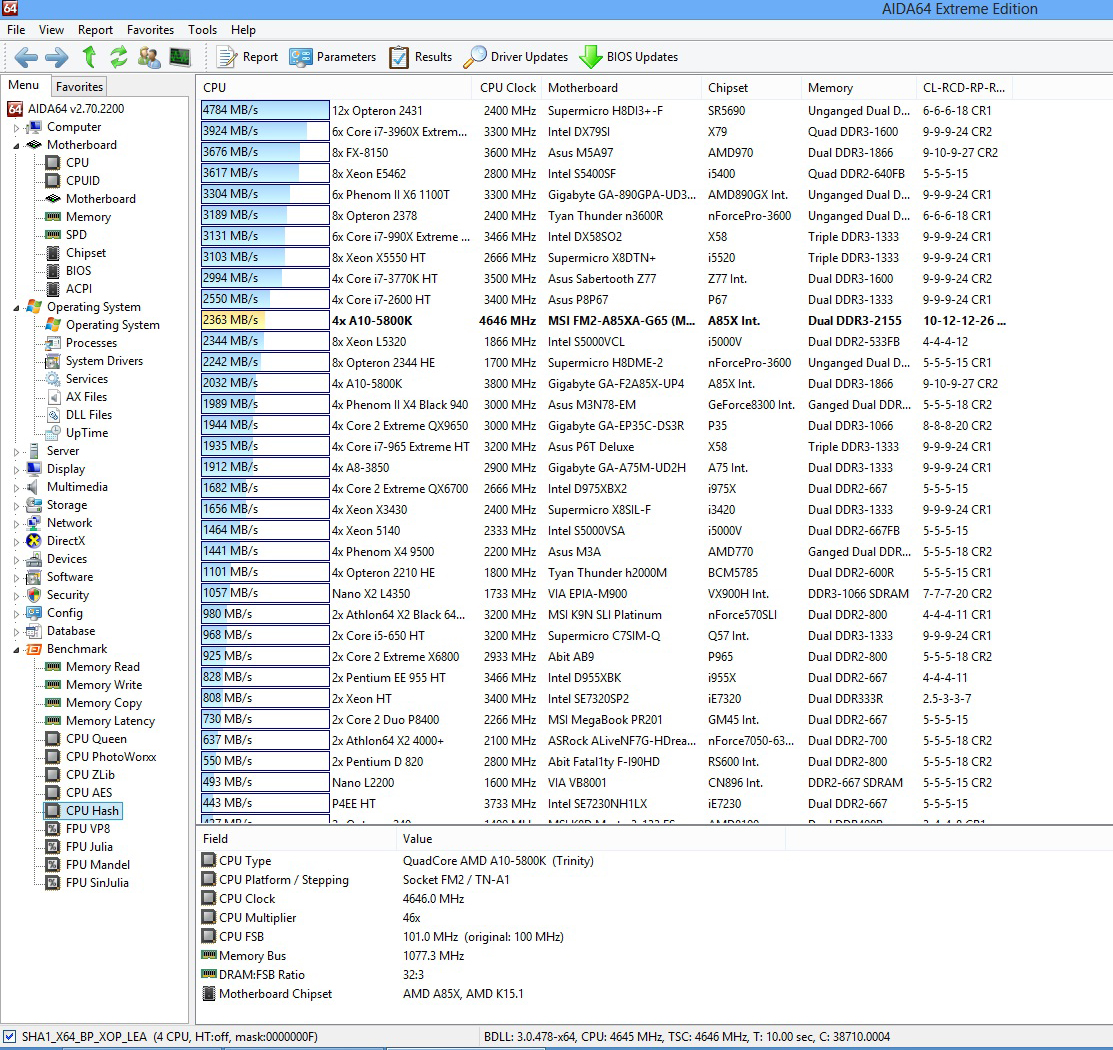Select Chipset under Motherboard

click(86, 253)
